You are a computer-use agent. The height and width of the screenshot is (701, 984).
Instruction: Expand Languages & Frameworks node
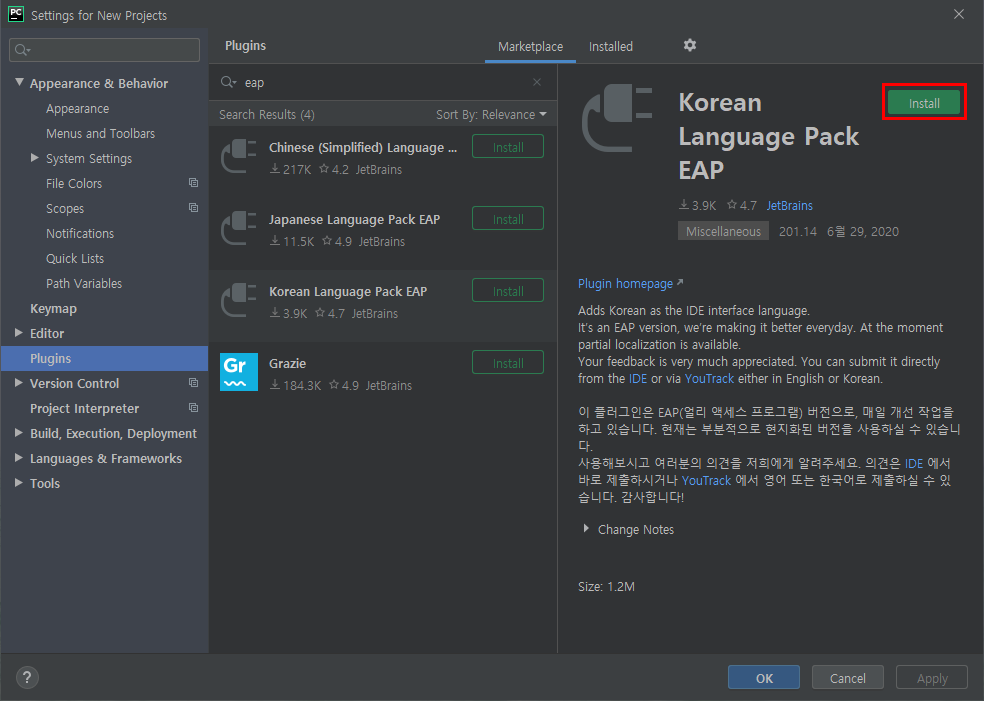pos(19,458)
